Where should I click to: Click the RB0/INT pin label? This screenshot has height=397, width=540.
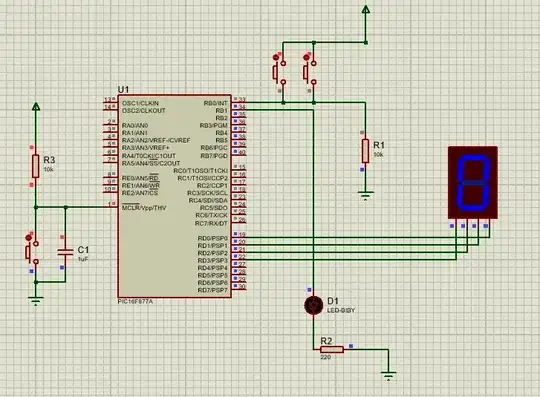click(x=216, y=103)
